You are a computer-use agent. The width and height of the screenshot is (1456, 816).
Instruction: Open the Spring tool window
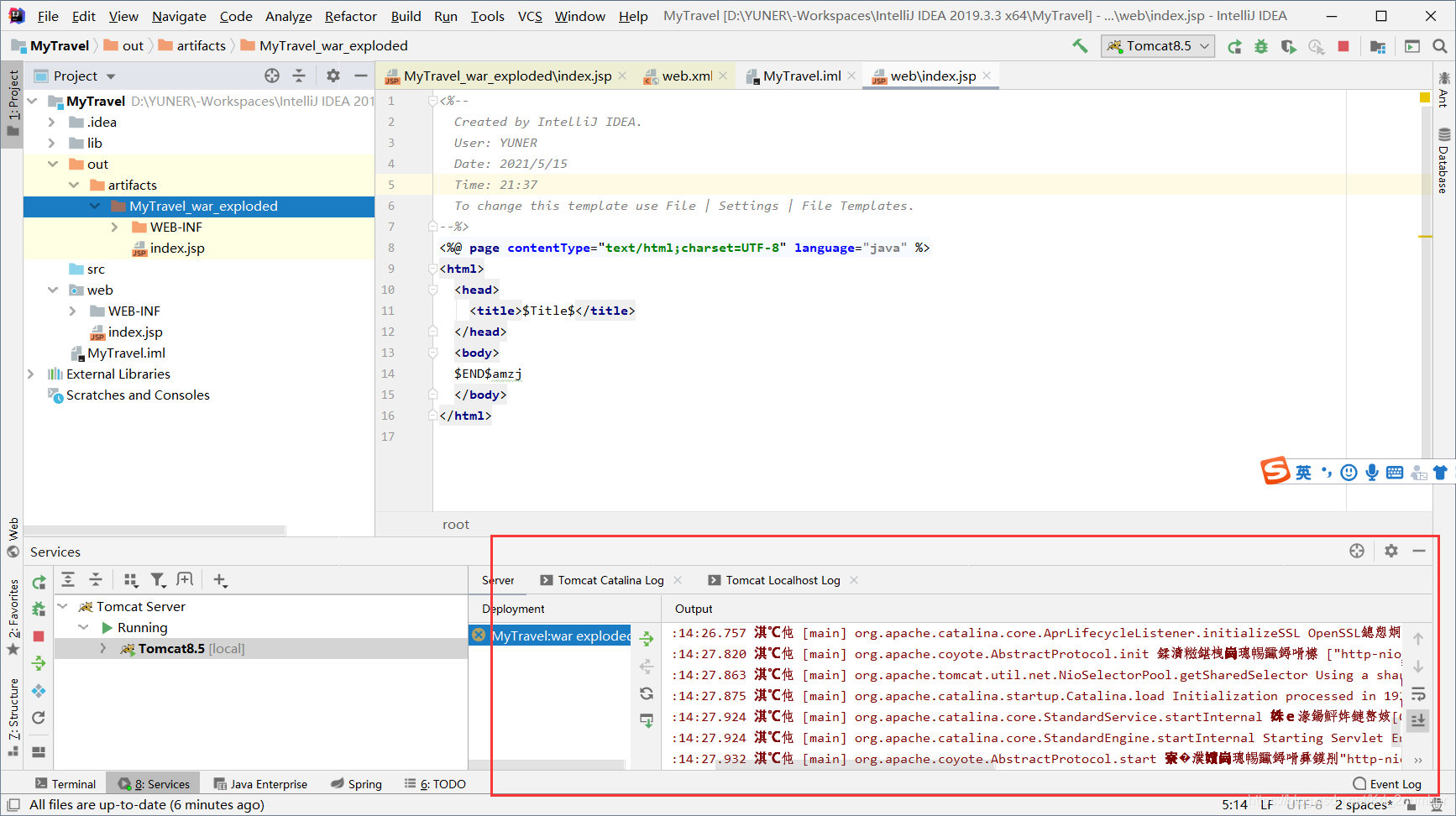point(356,784)
